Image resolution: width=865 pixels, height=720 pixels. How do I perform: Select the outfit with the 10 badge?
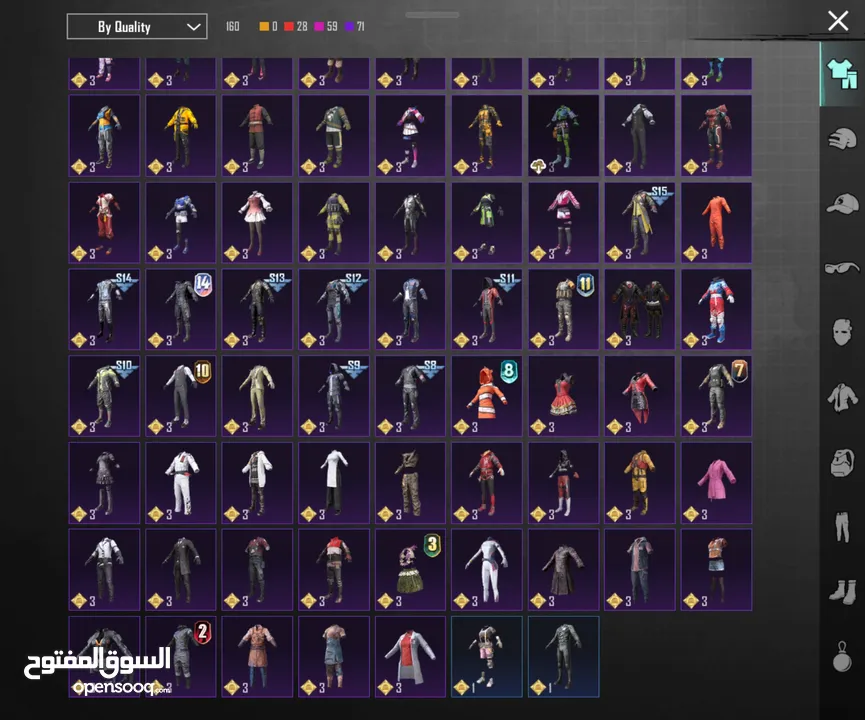[180, 396]
